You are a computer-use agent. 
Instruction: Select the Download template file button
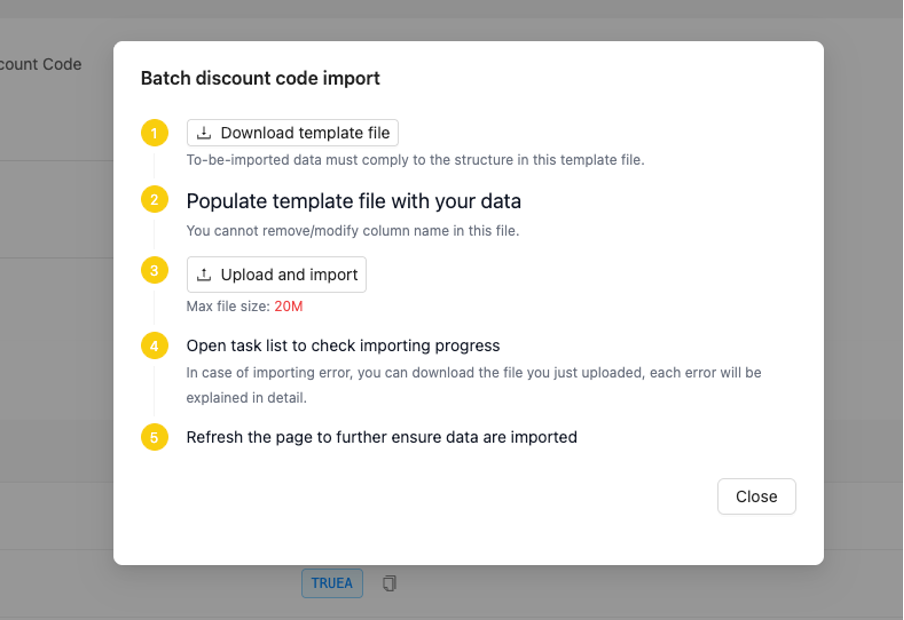point(292,132)
